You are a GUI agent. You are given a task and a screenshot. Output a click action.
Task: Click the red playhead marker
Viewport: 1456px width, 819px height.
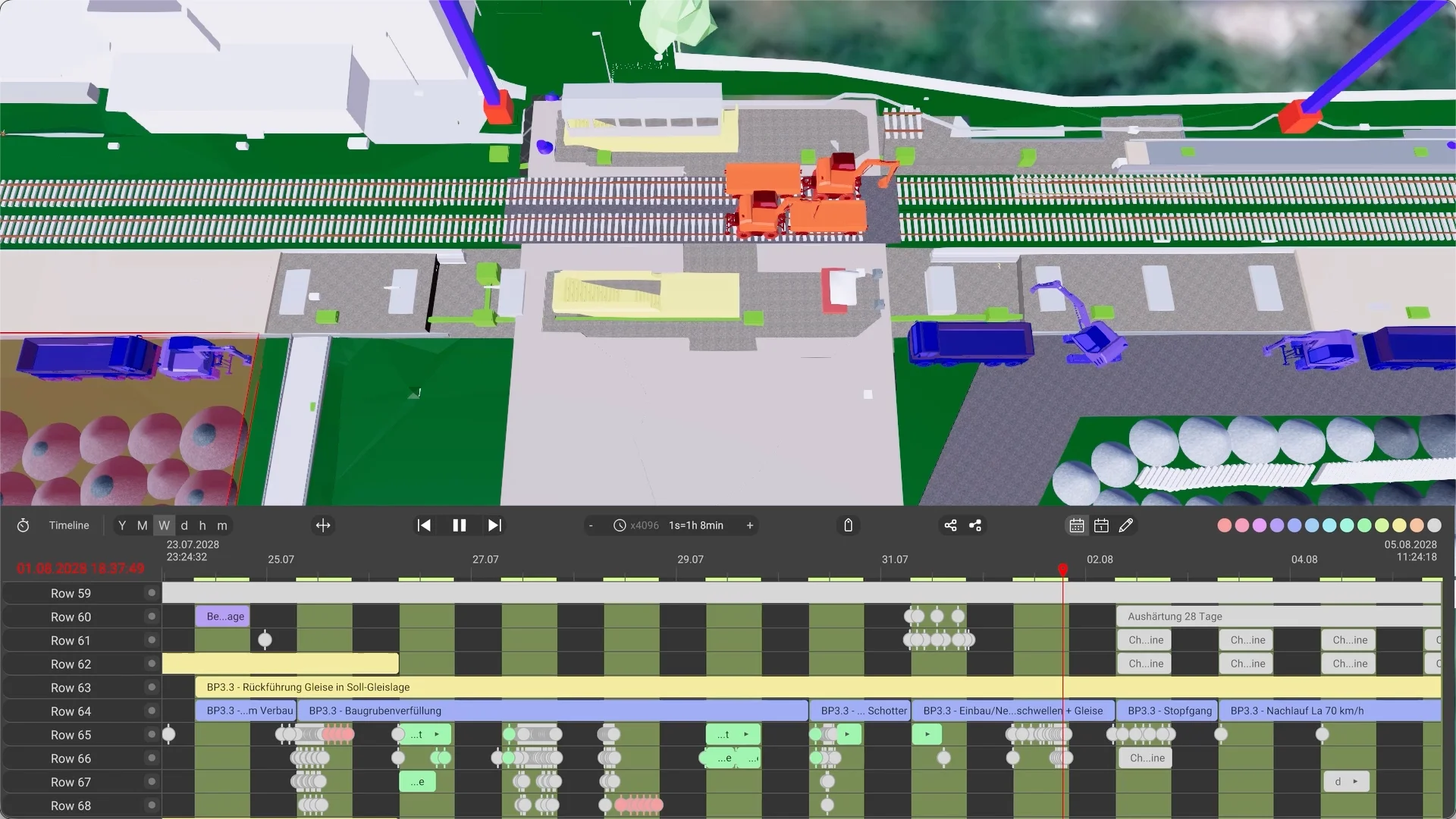pyautogui.click(x=1063, y=569)
